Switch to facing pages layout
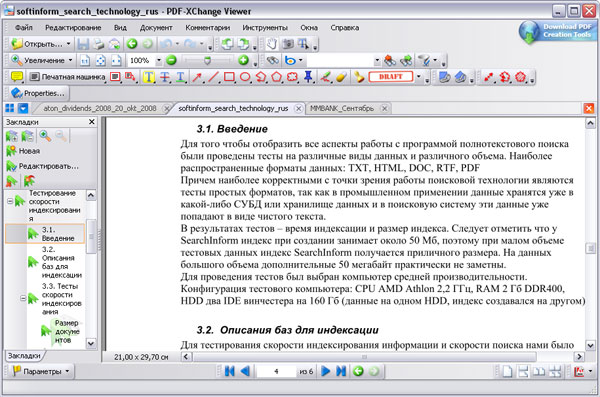 [539, 371]
